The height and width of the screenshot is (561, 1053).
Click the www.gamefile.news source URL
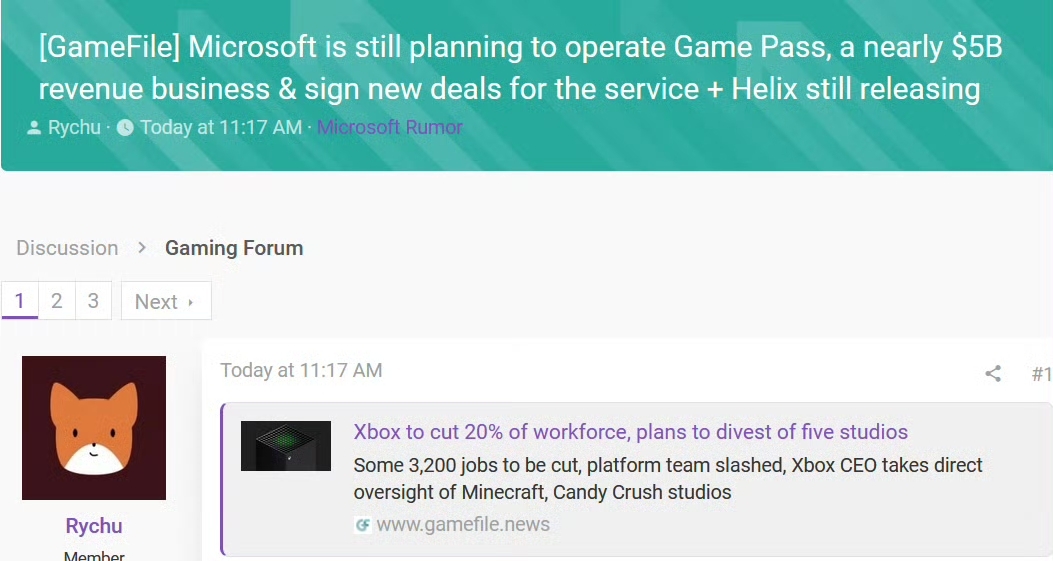pyautogui.click(x=463, y=524)
